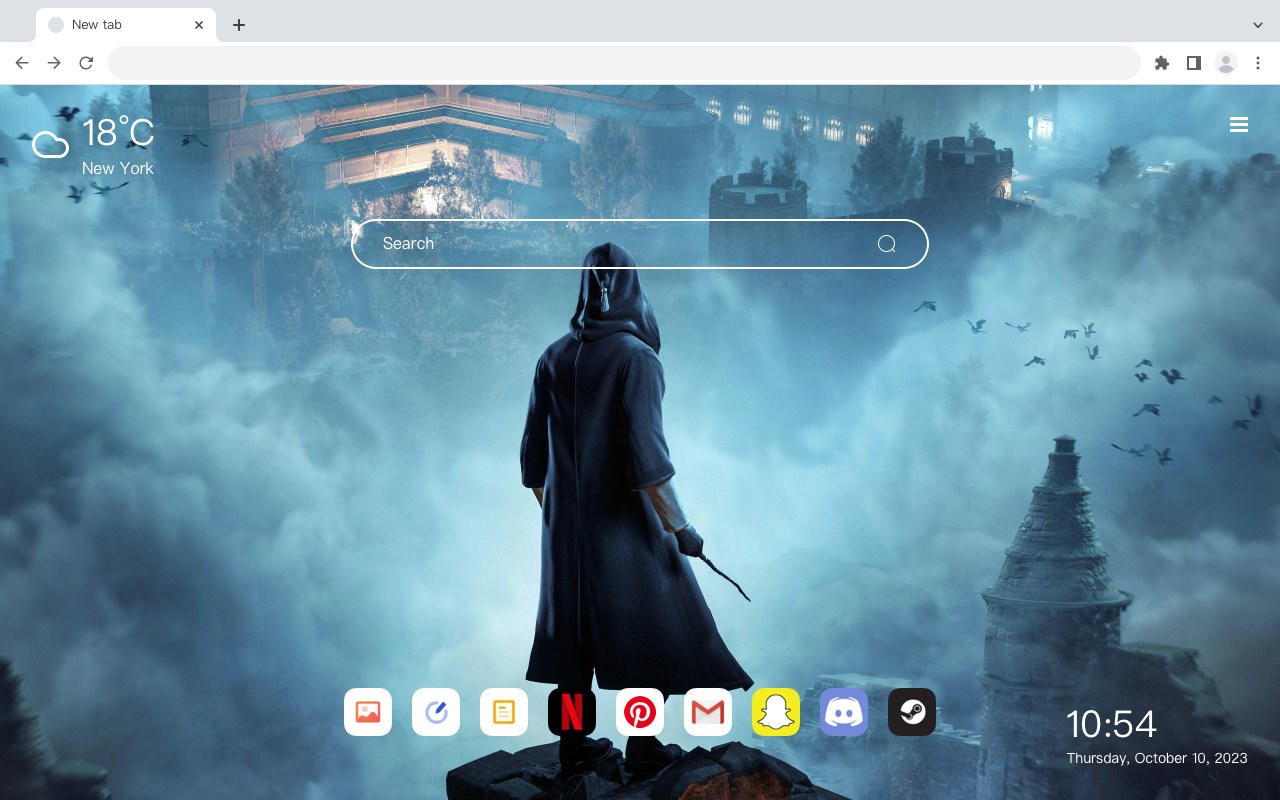Screen dimensions: 1280x800
Task: Open the yellow notes shortcut
Action: [504, 712]
